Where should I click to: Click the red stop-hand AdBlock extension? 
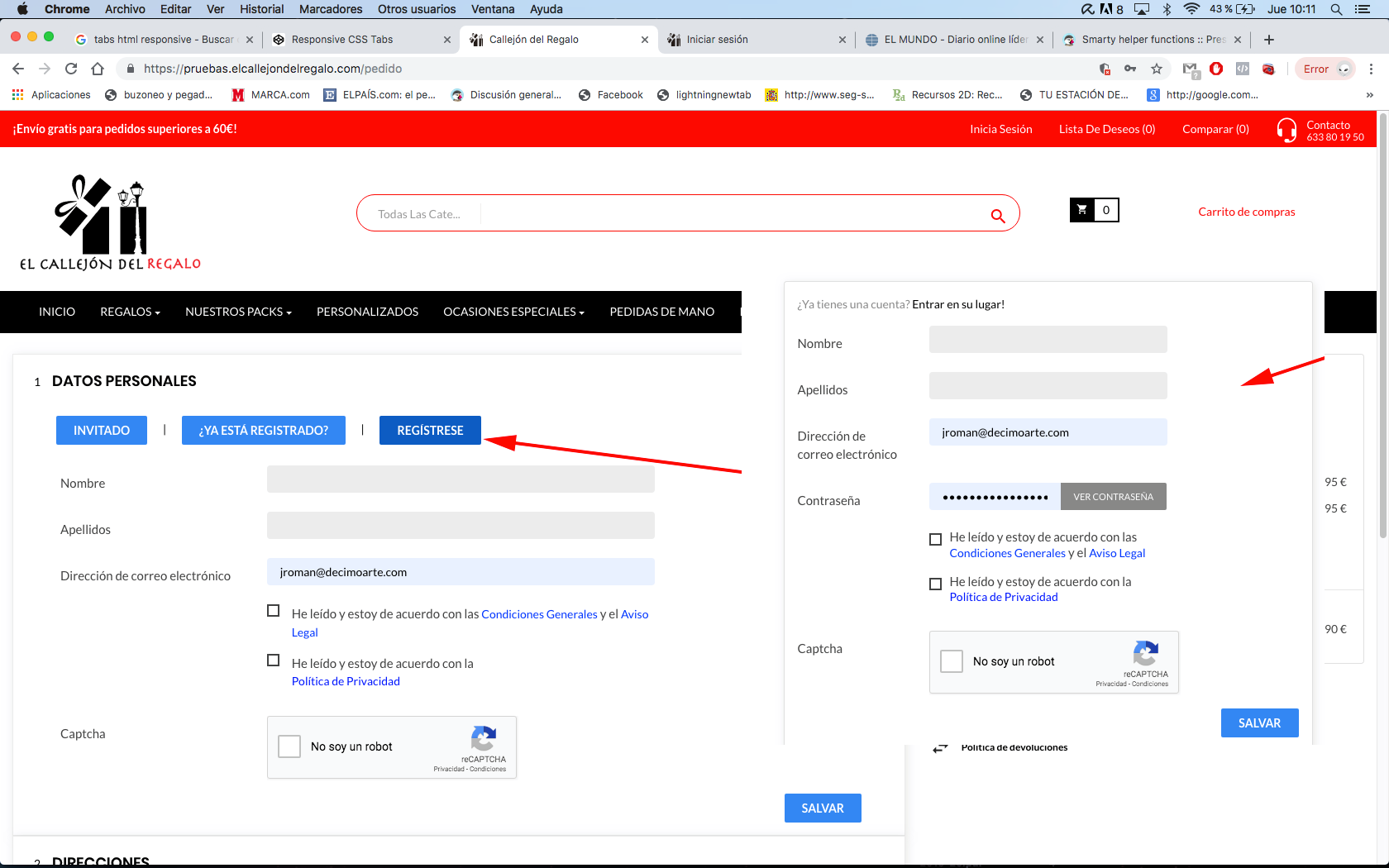1216,69
